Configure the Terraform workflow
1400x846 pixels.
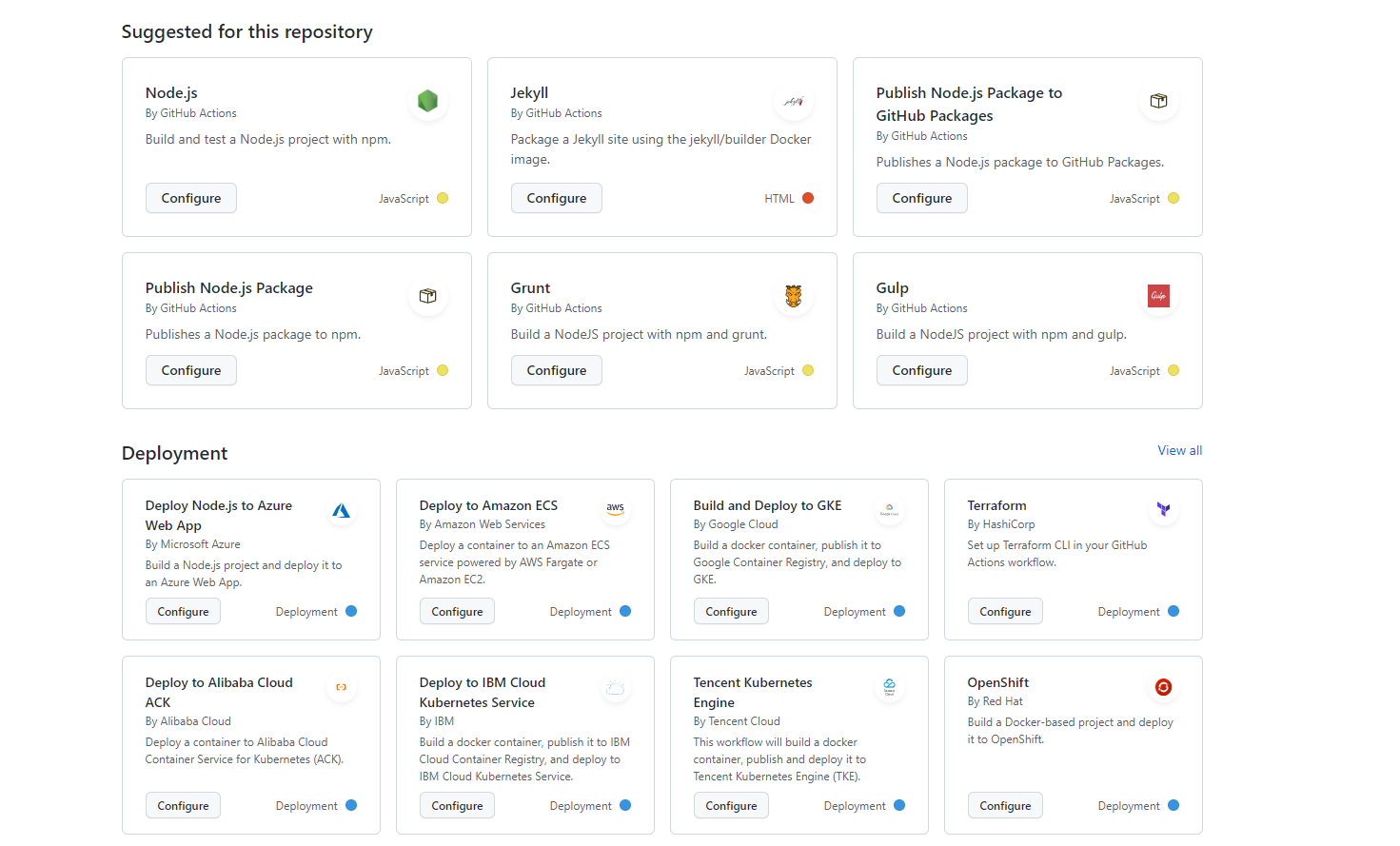point(1005,611)
